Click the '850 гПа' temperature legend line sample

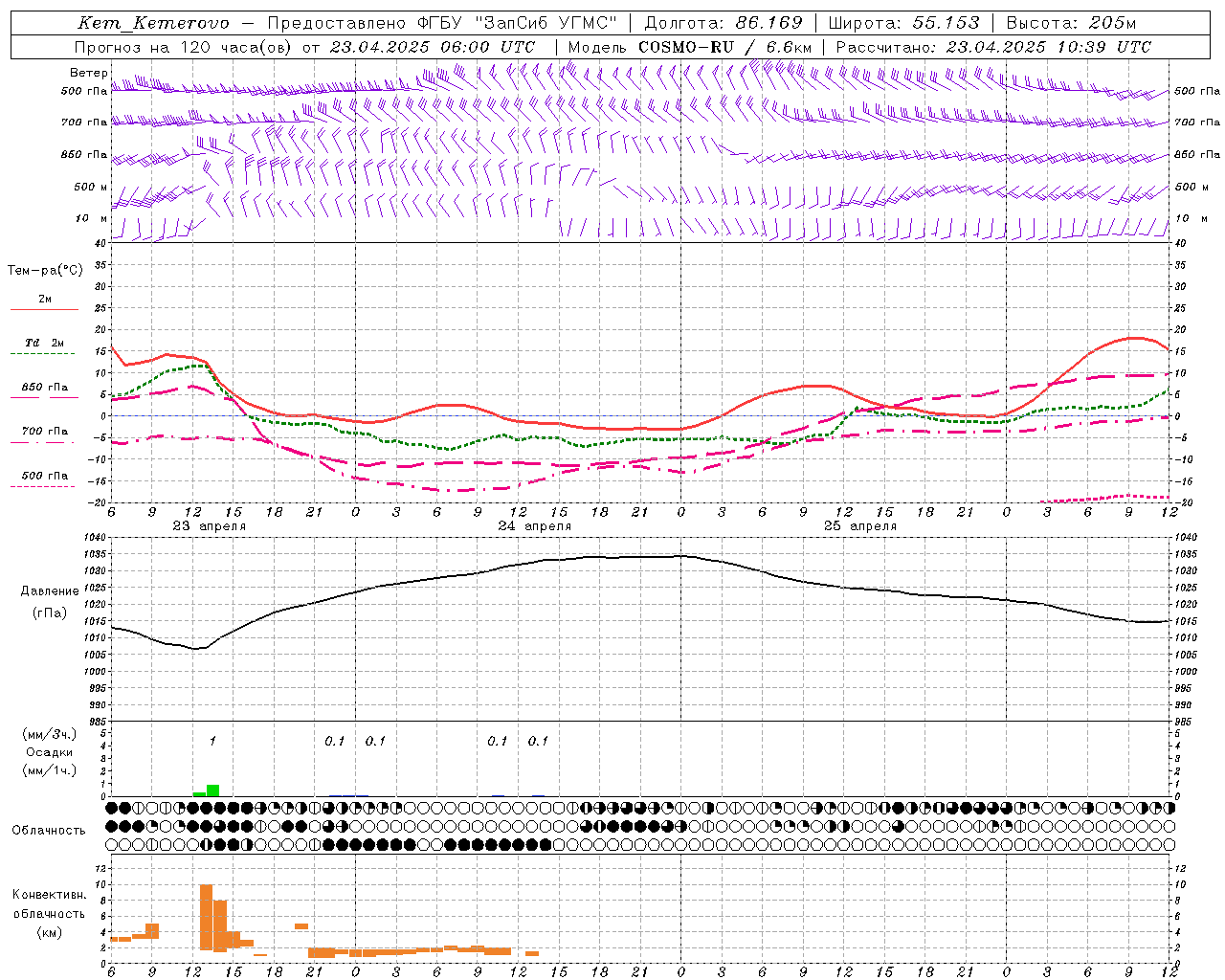[x=44, y=397]
